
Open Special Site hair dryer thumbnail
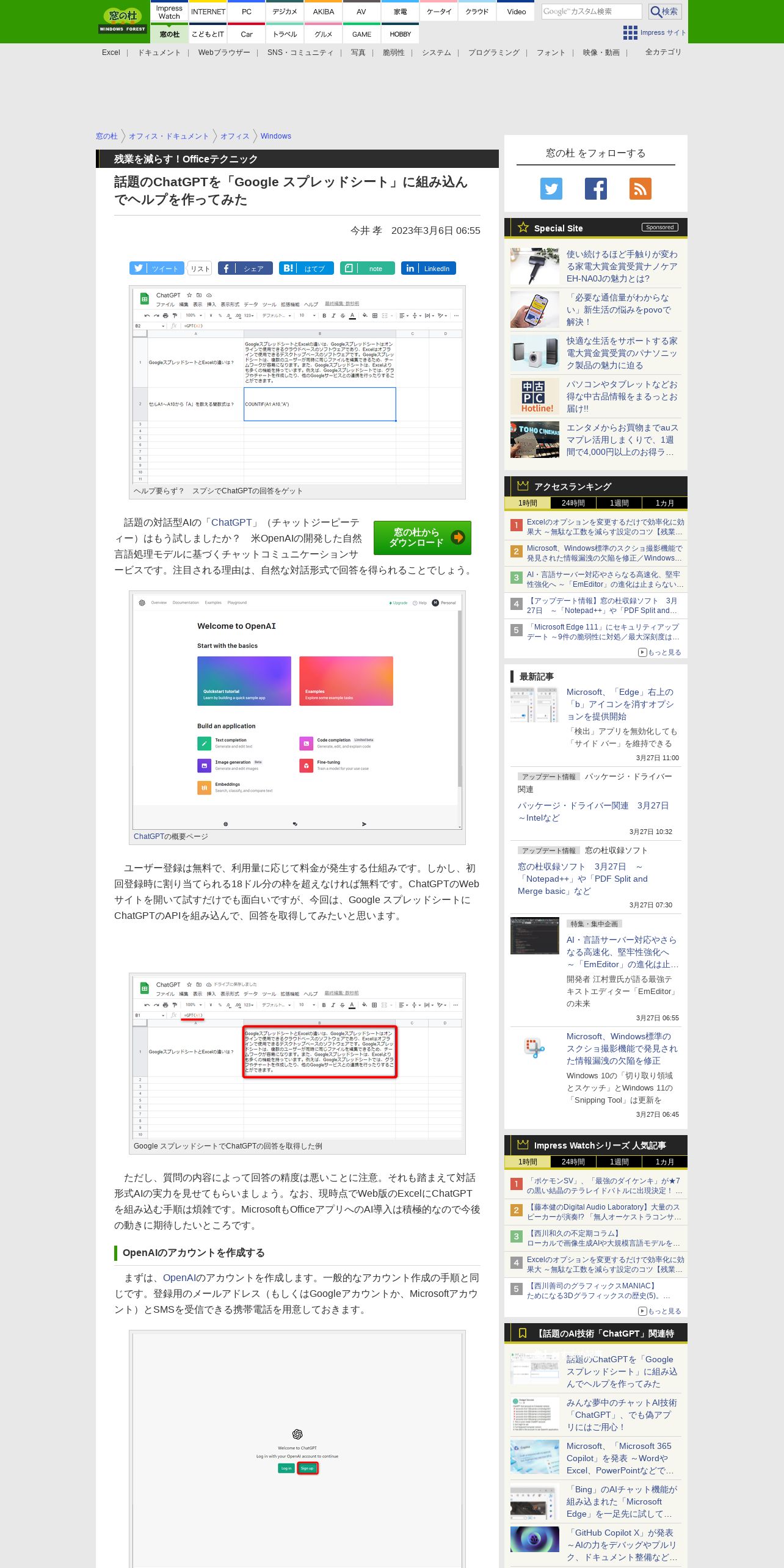[534, 266]
